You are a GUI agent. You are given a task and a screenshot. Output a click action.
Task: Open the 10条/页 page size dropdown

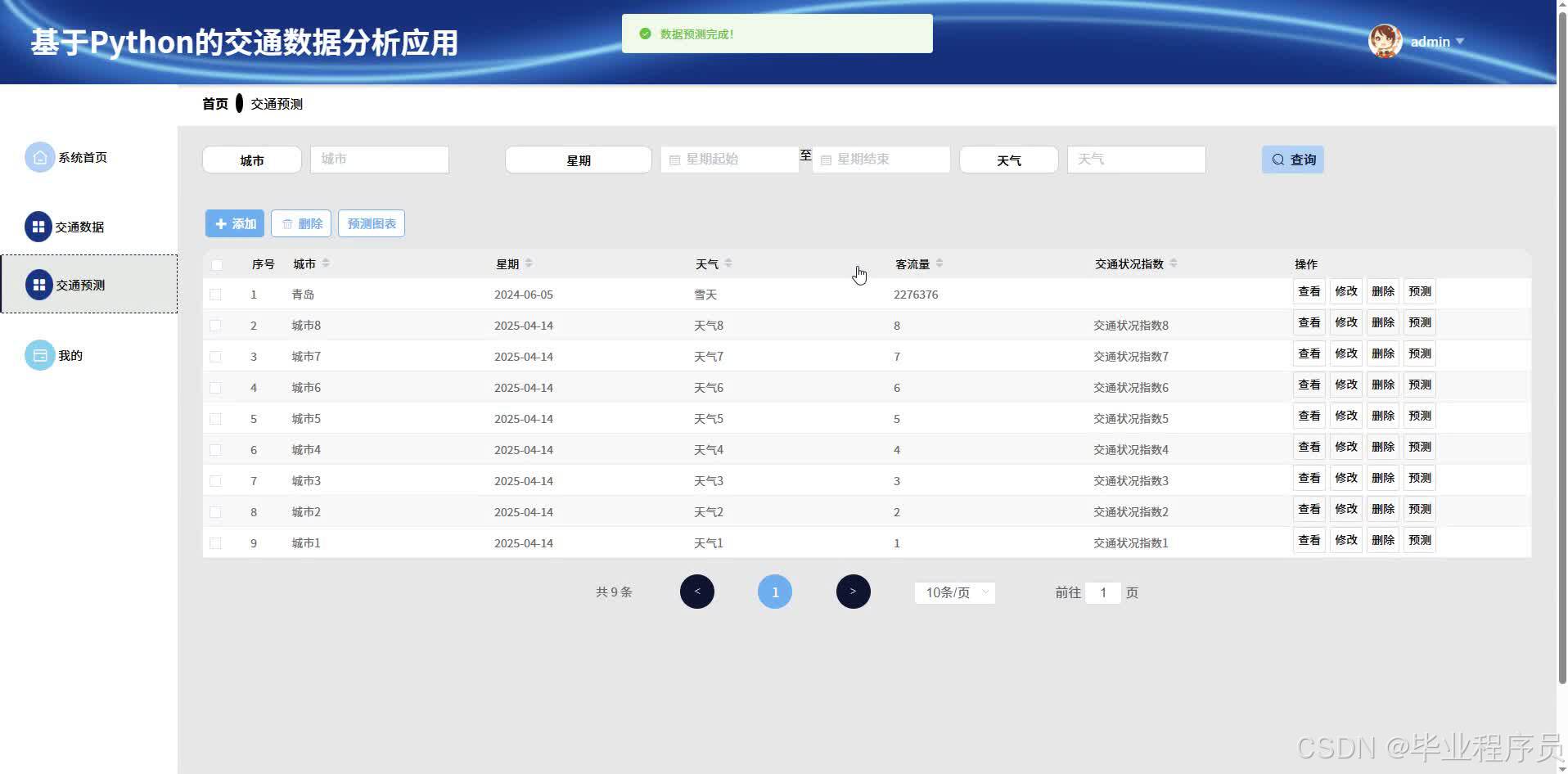tap(953, 592)
